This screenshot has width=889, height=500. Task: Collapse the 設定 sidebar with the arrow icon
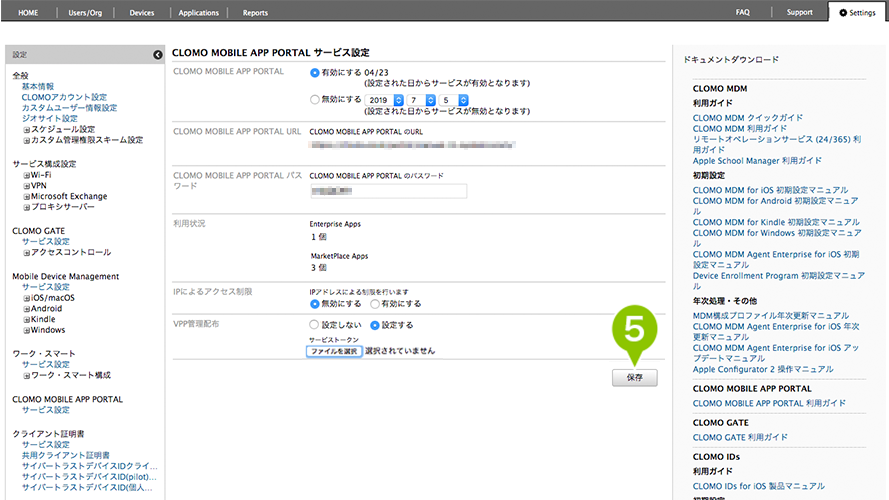coord(158,55)
